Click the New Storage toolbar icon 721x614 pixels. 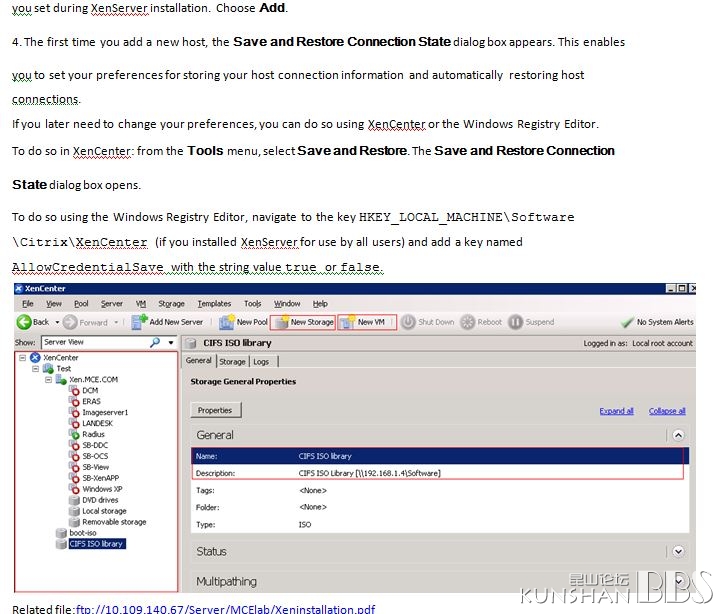coord(281,322)
